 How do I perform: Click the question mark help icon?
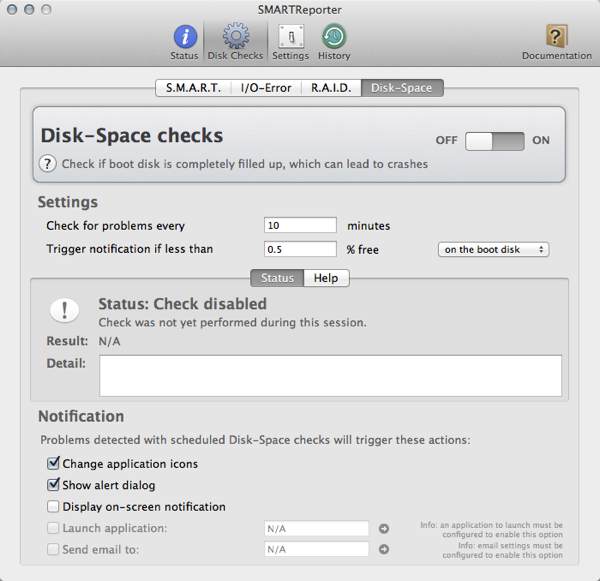[x=47, y=164]
